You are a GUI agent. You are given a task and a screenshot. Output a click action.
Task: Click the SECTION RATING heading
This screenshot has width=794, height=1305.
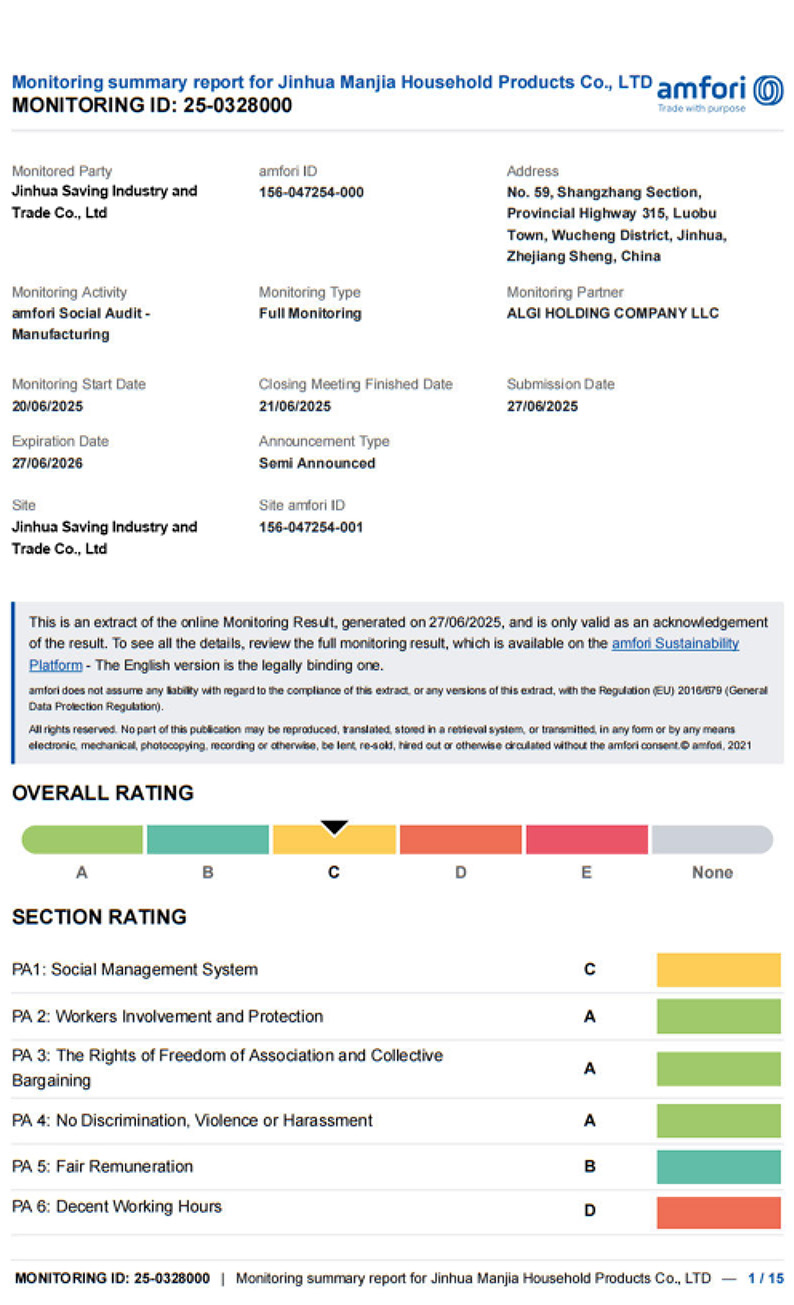(99, 917)
